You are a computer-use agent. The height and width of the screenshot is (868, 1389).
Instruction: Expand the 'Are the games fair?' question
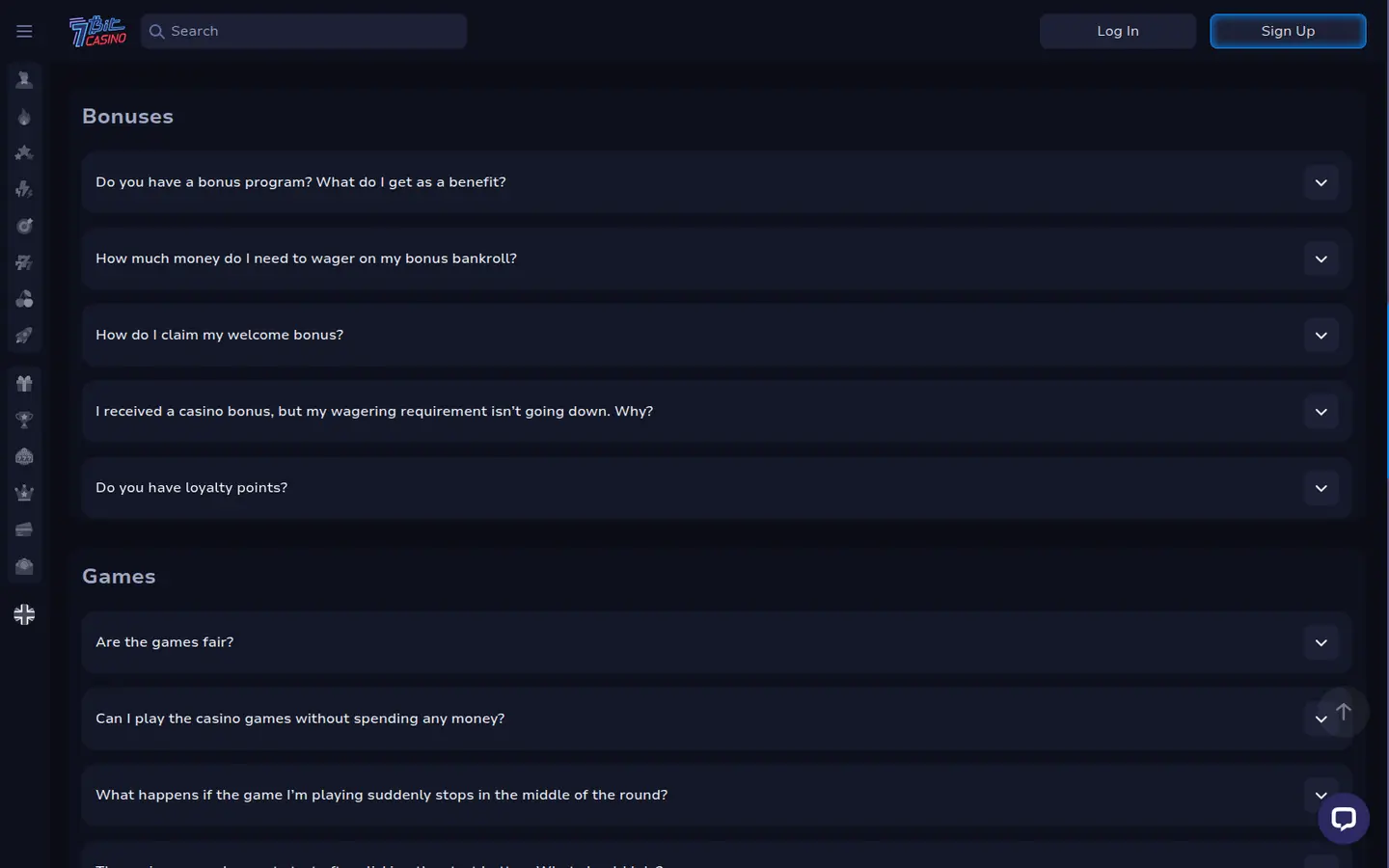tap(717, 642)
